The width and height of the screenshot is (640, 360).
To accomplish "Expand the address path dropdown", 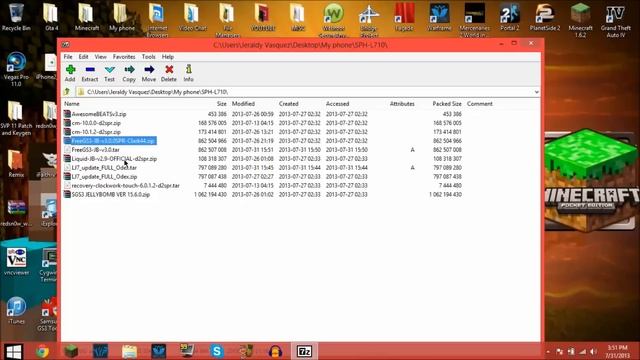I will pos(536,92).
